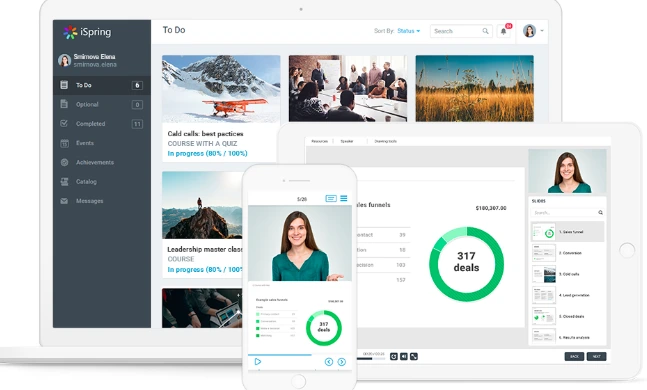Select slide 1 Sales funnel thumbnail
This screenshot has height=390, width=647.
pos(544,232)
